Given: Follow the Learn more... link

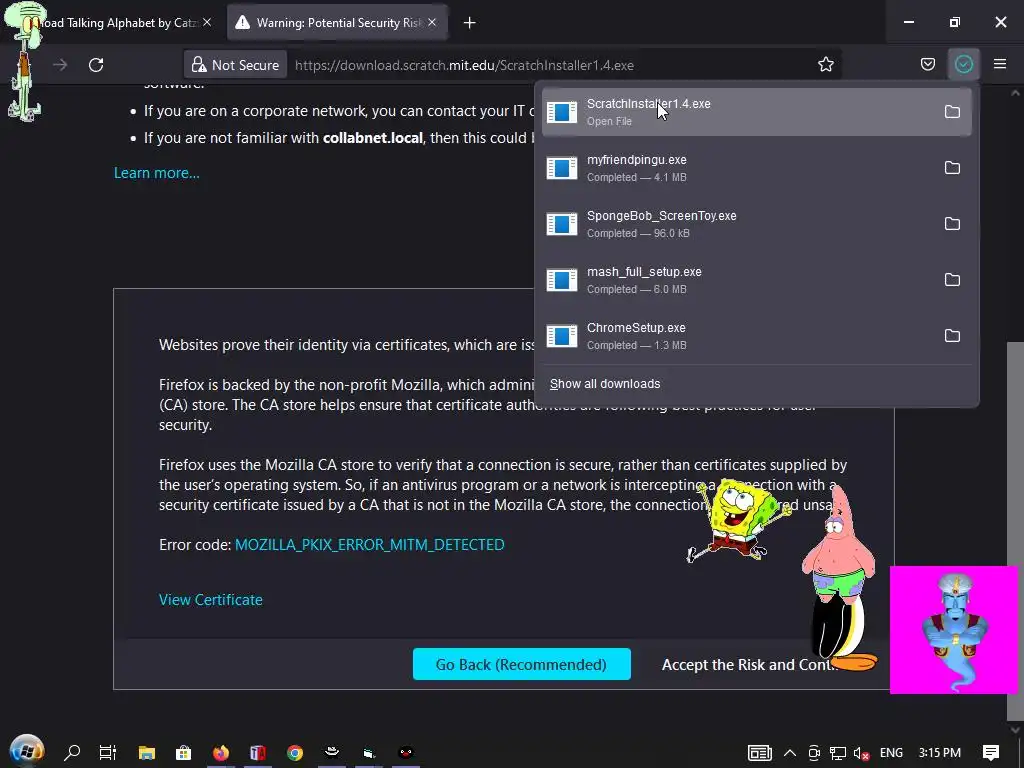Looking at the screenshot, I should (x=157, y=173).
